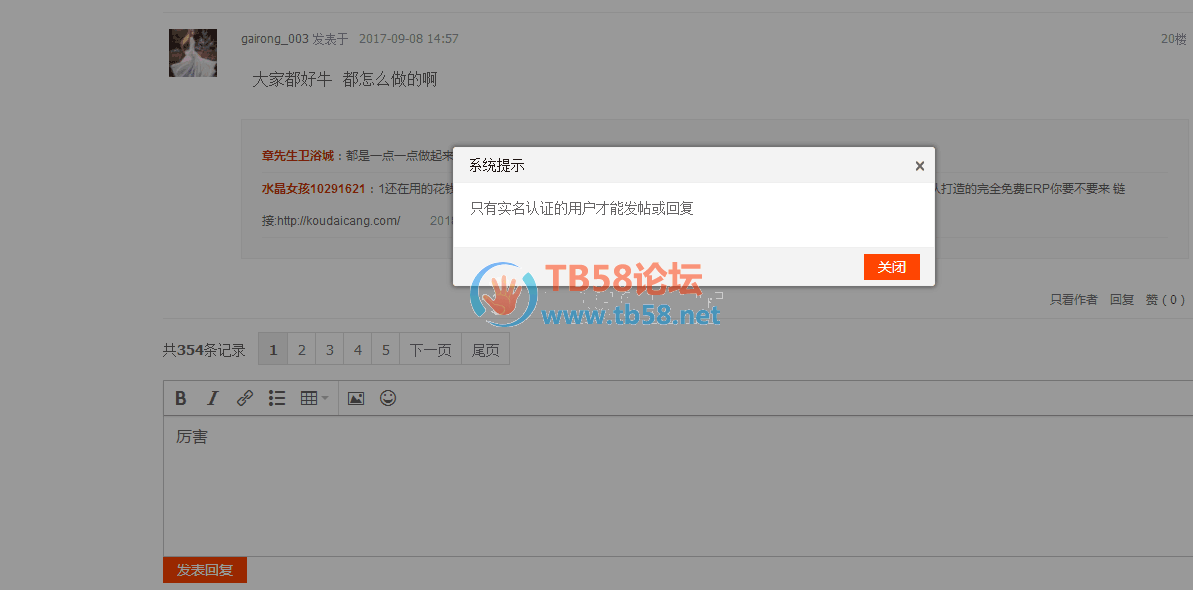Click the Bold formatting icon

click(x=181, y=398)
